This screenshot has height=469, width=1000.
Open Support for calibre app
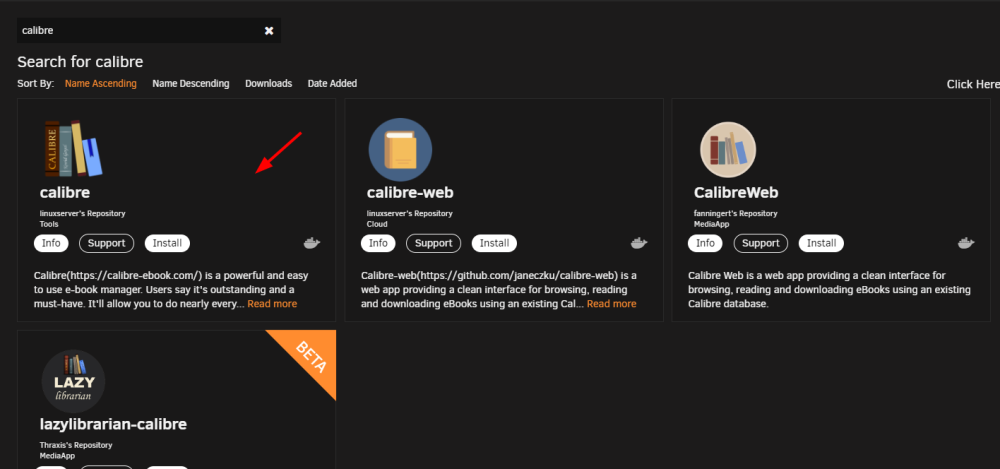(107, 243)
